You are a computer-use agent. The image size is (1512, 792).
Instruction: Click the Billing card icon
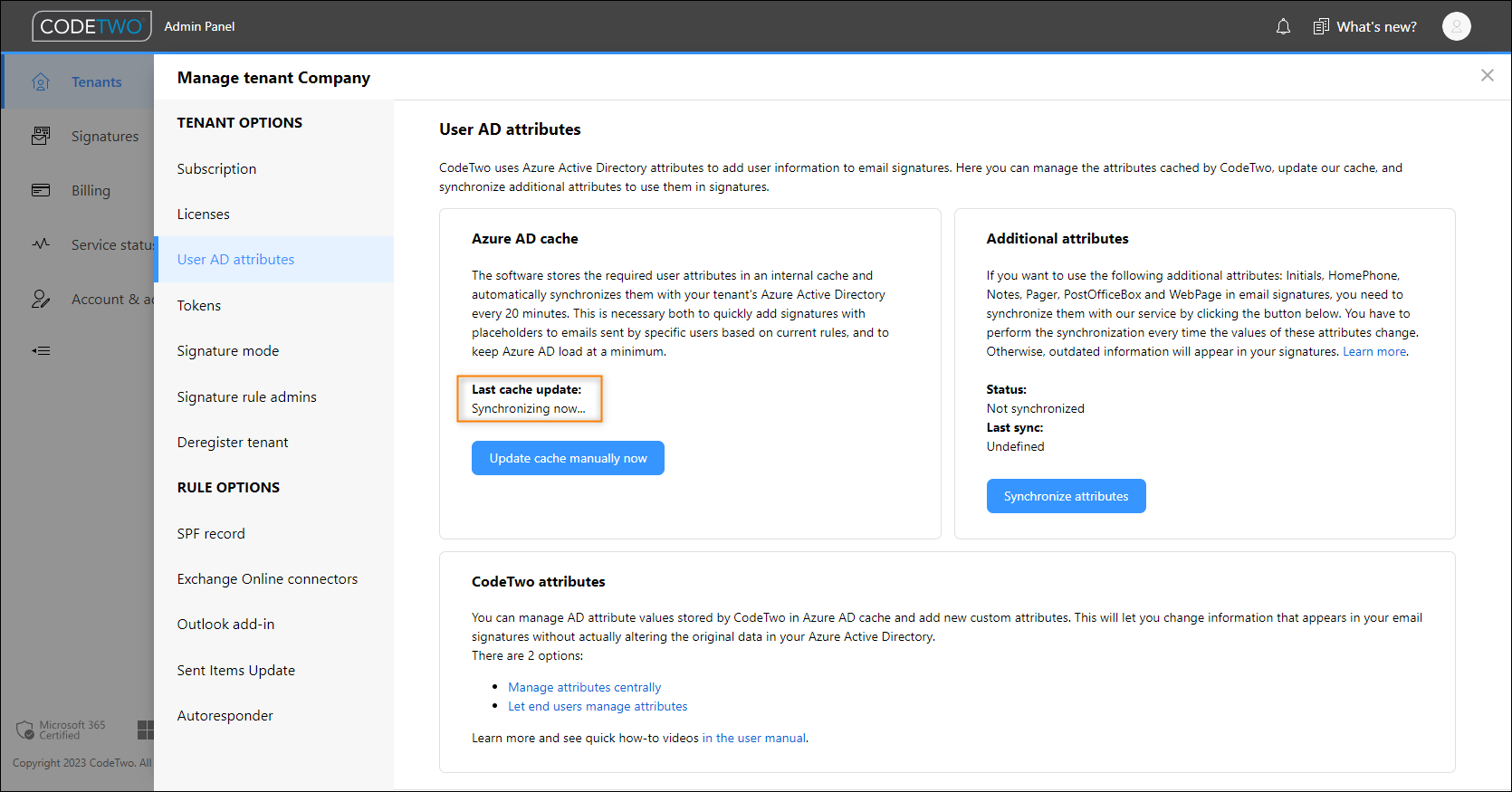point(41,191)
